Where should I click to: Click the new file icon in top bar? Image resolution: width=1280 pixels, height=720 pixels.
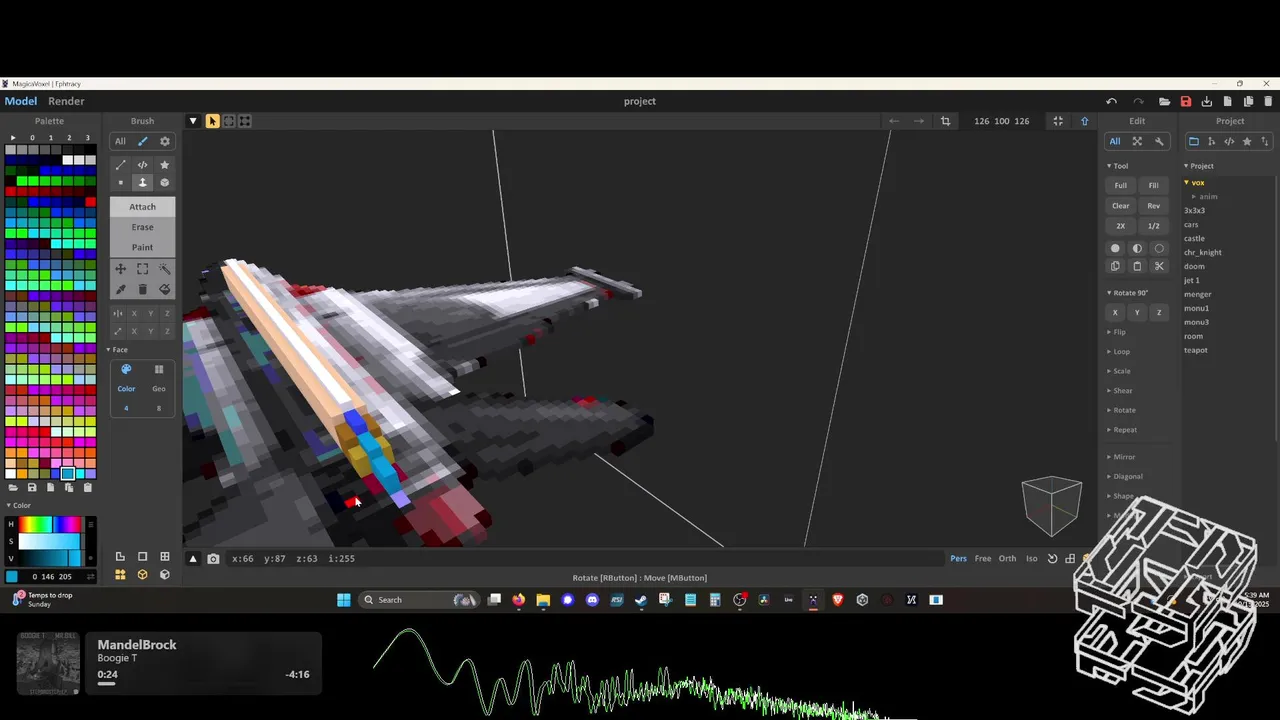[x=1228, y=101]
